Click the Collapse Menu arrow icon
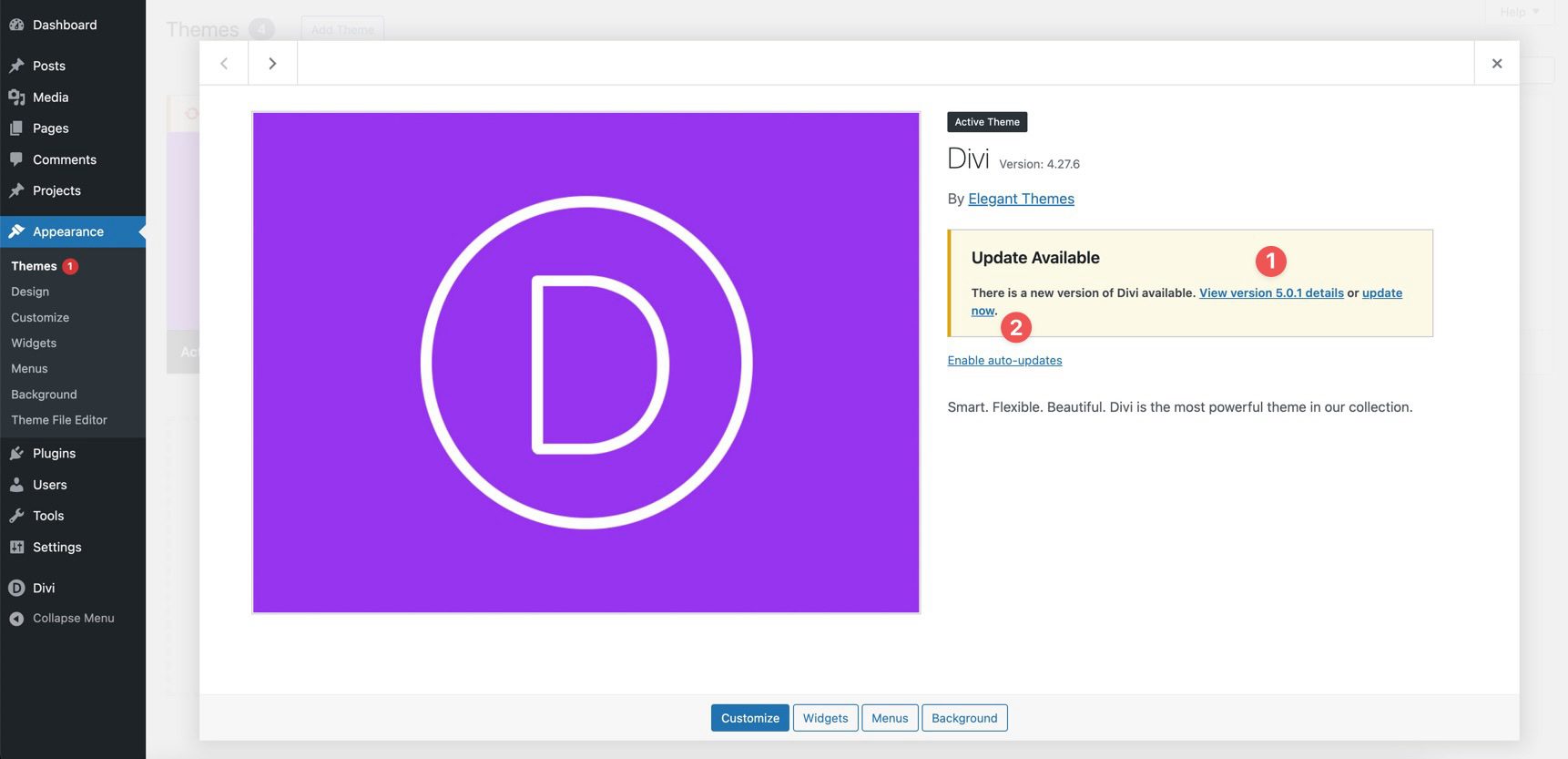Viewport: 1568px width, 759px height. 16,619
